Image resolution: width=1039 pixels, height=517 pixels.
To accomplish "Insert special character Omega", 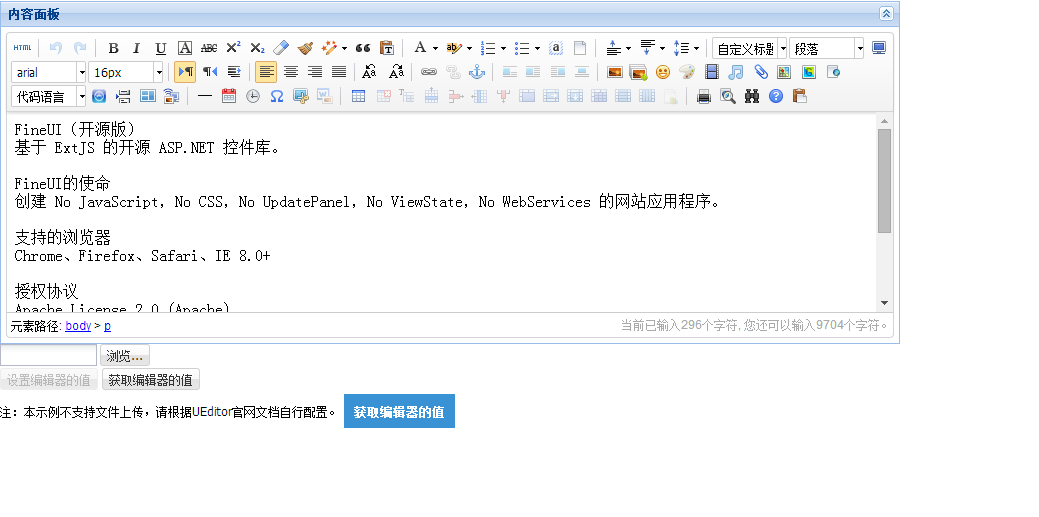I will 277,96.
